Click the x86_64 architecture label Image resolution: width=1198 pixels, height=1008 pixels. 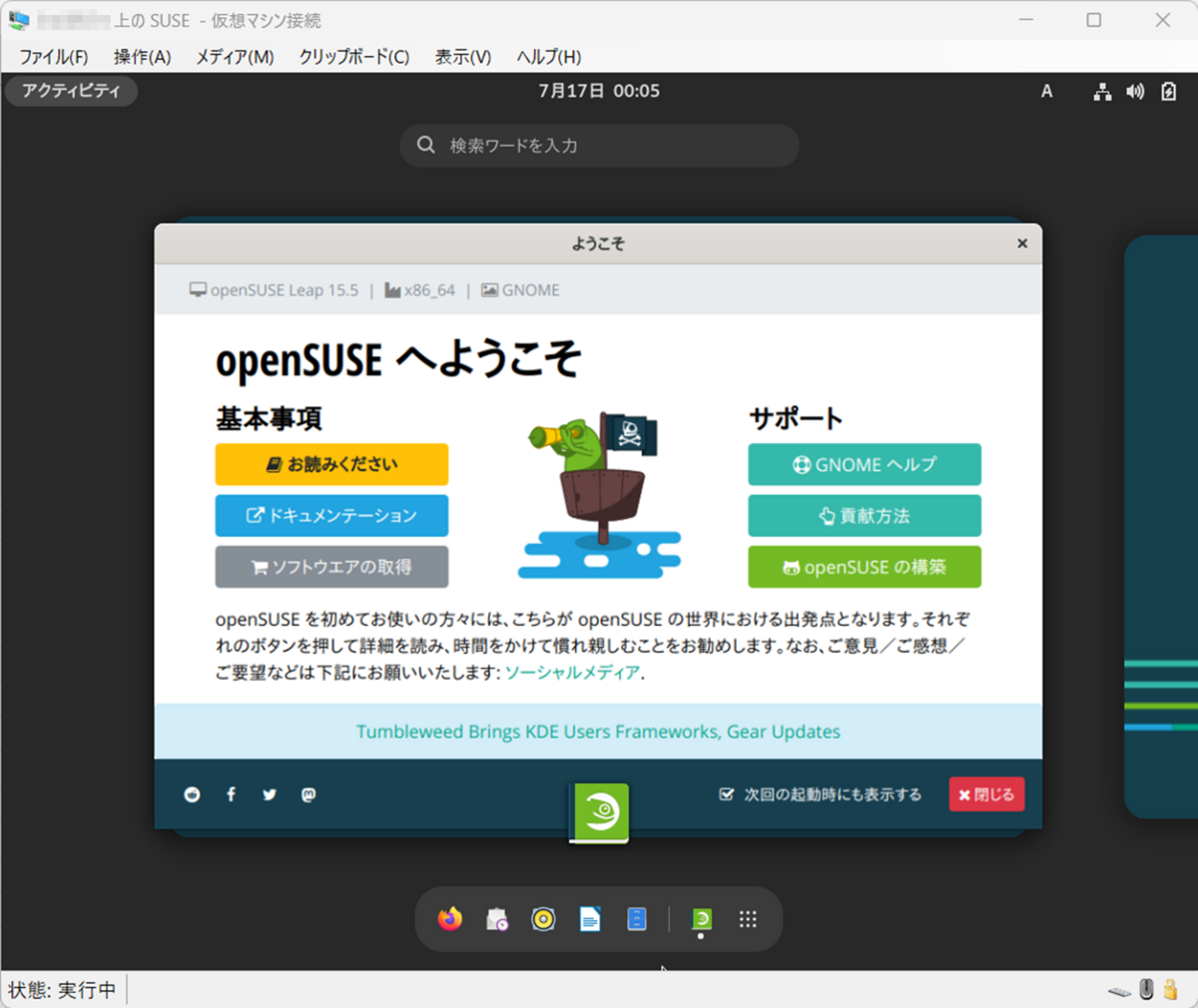tap(419, 290)
